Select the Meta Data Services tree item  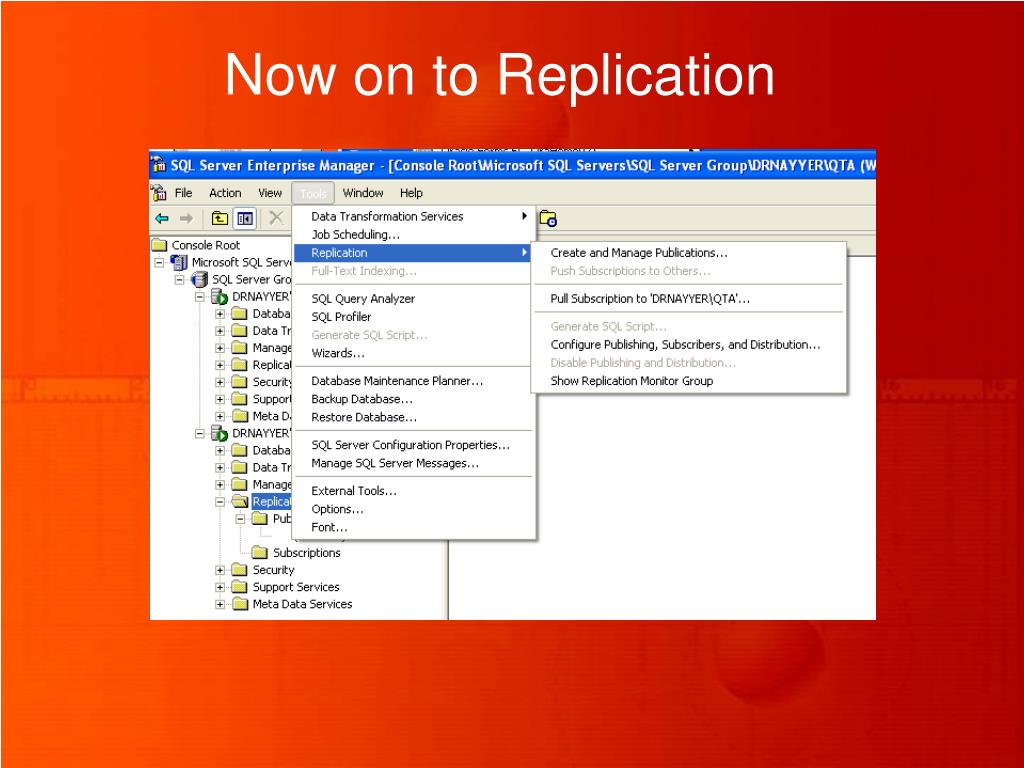tap(302, 603)
